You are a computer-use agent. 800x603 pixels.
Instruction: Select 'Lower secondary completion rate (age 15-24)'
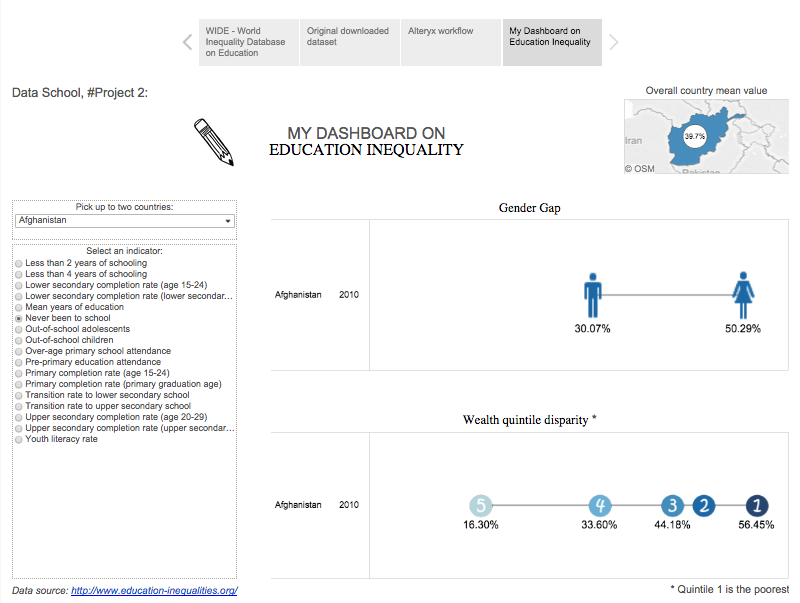[x=111, y=285]
